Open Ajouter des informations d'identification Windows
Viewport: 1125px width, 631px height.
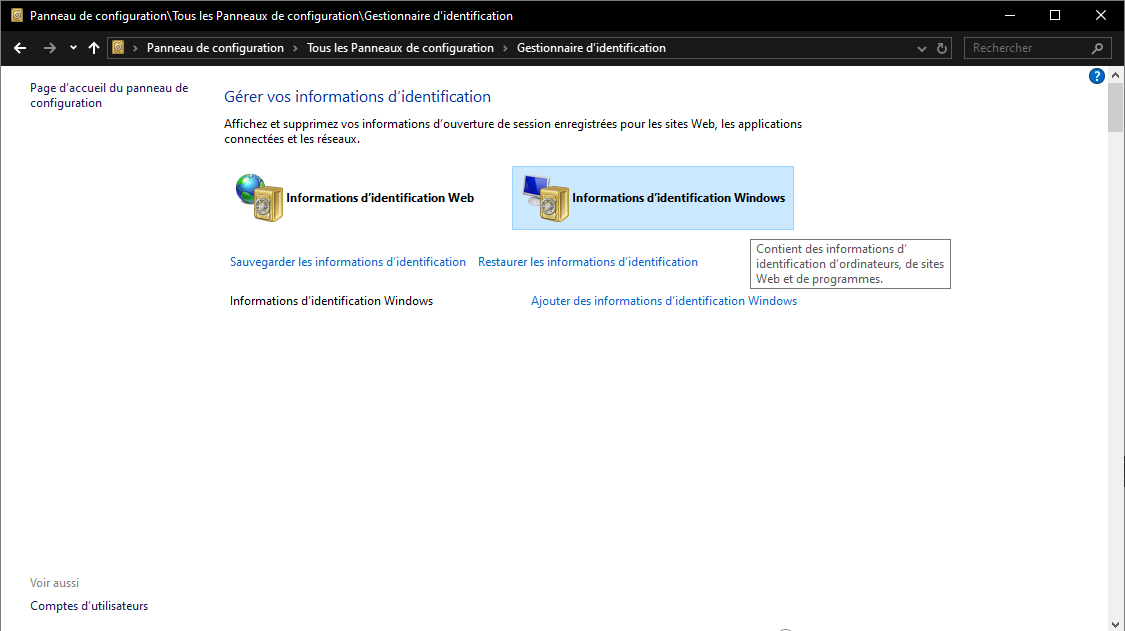[664, 301]
